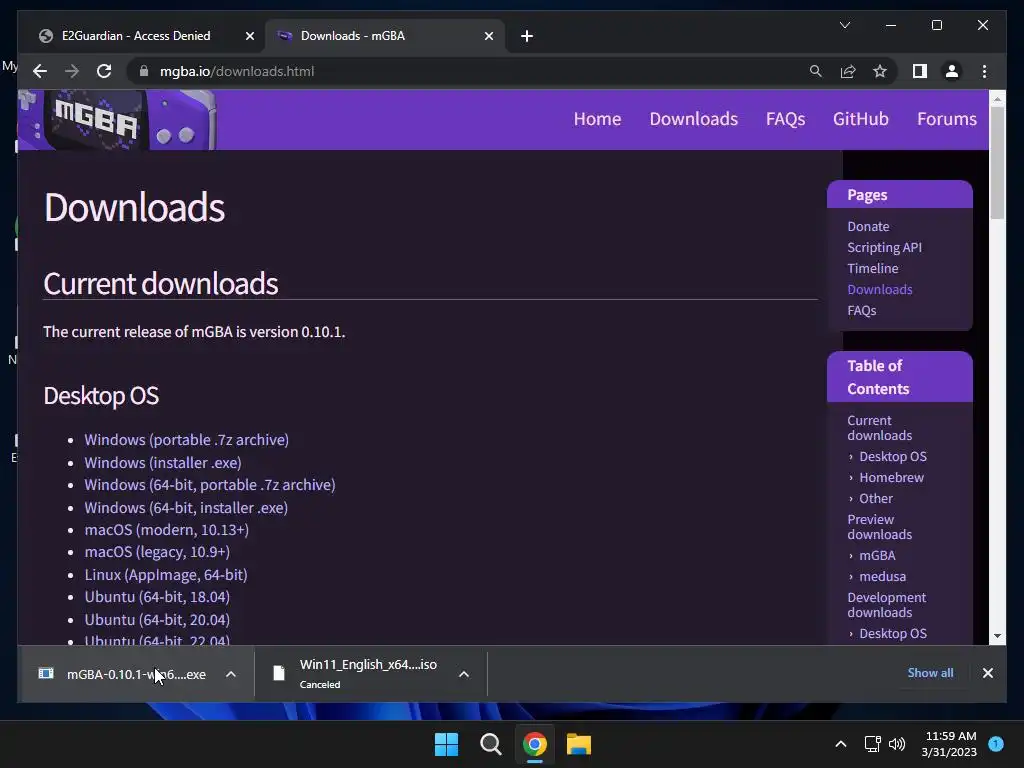Click the scrollbar down arrow
This screenshot has width=1024, height=768.
coord(997,635)
